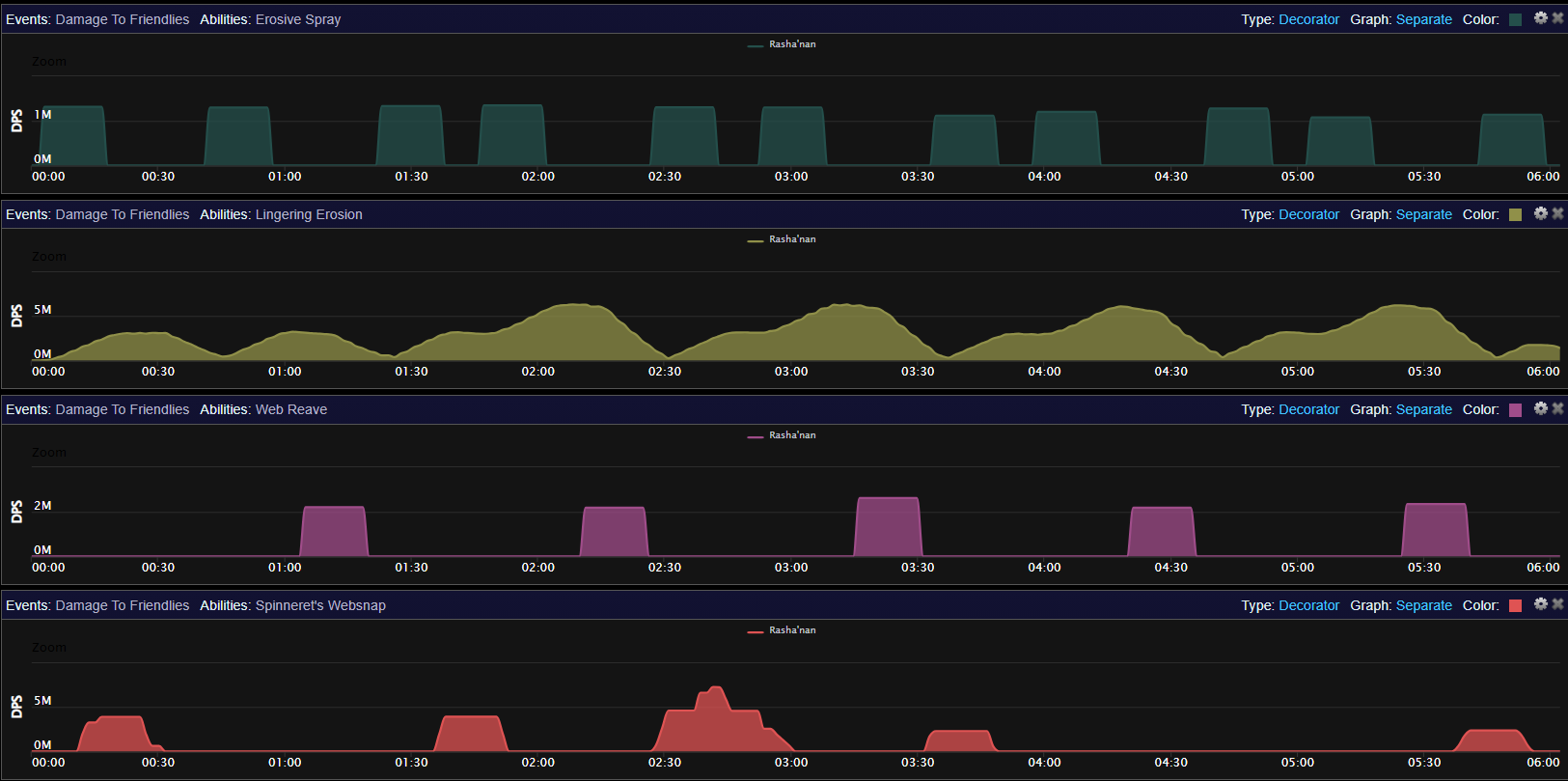1568x781 pixels.
Task: Change Decorator type in Spinneret's Websnap panel
Action: click(x=1308, y=605)
